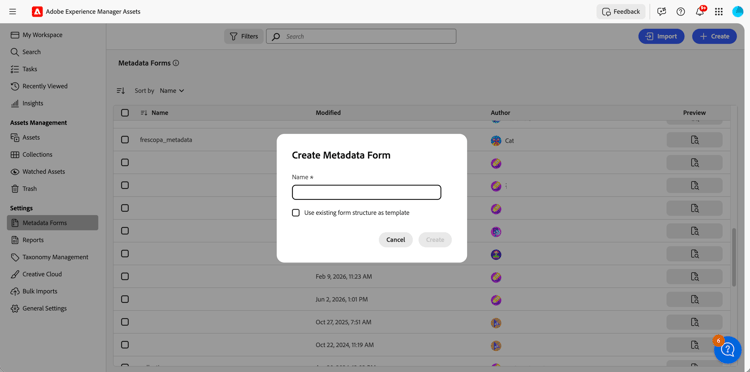Click the Import button
The height and width of the screenshot is (372, 750).
pos(662,36)
